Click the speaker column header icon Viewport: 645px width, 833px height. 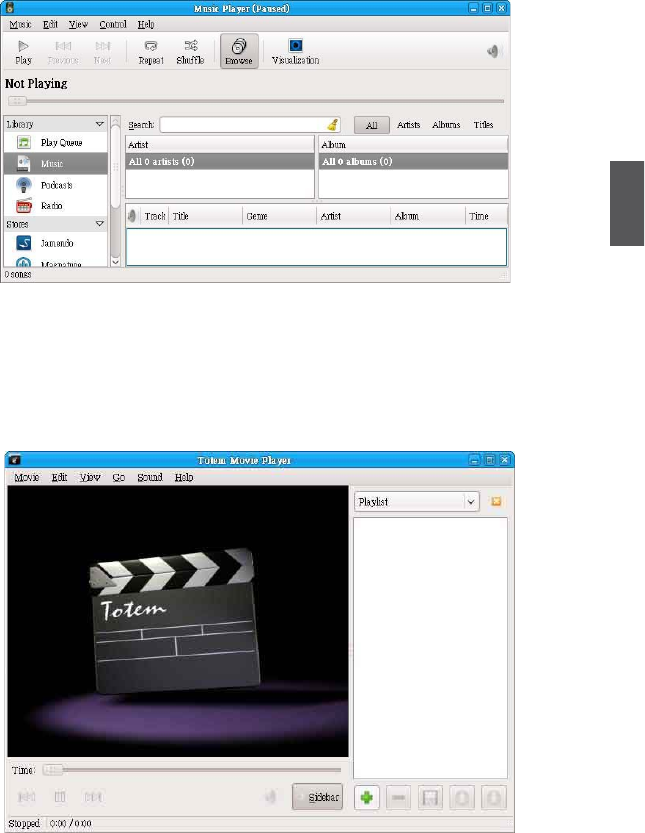pyautogui.click(x=132, y=216)
